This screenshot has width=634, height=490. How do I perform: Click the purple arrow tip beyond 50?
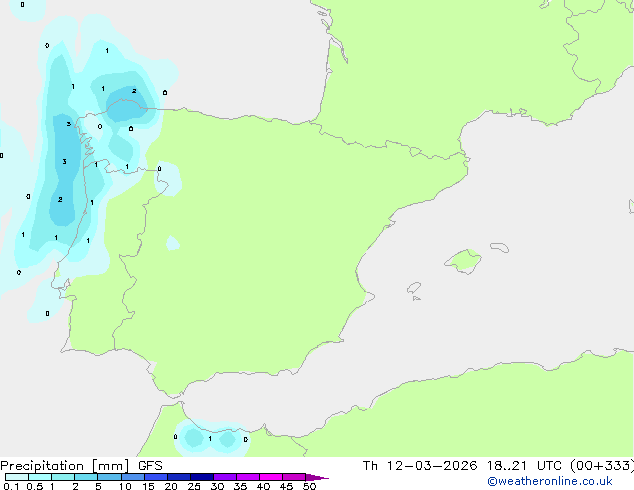317,477
